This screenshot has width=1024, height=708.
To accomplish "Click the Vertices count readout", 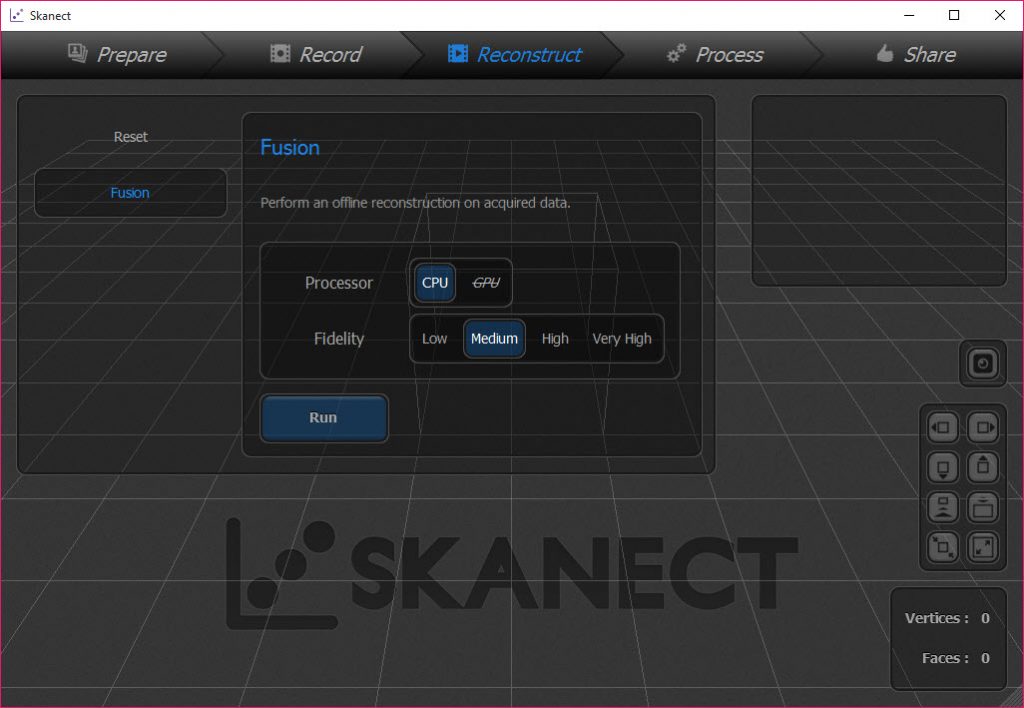I will pyautogui.click(x=947, y=619).
